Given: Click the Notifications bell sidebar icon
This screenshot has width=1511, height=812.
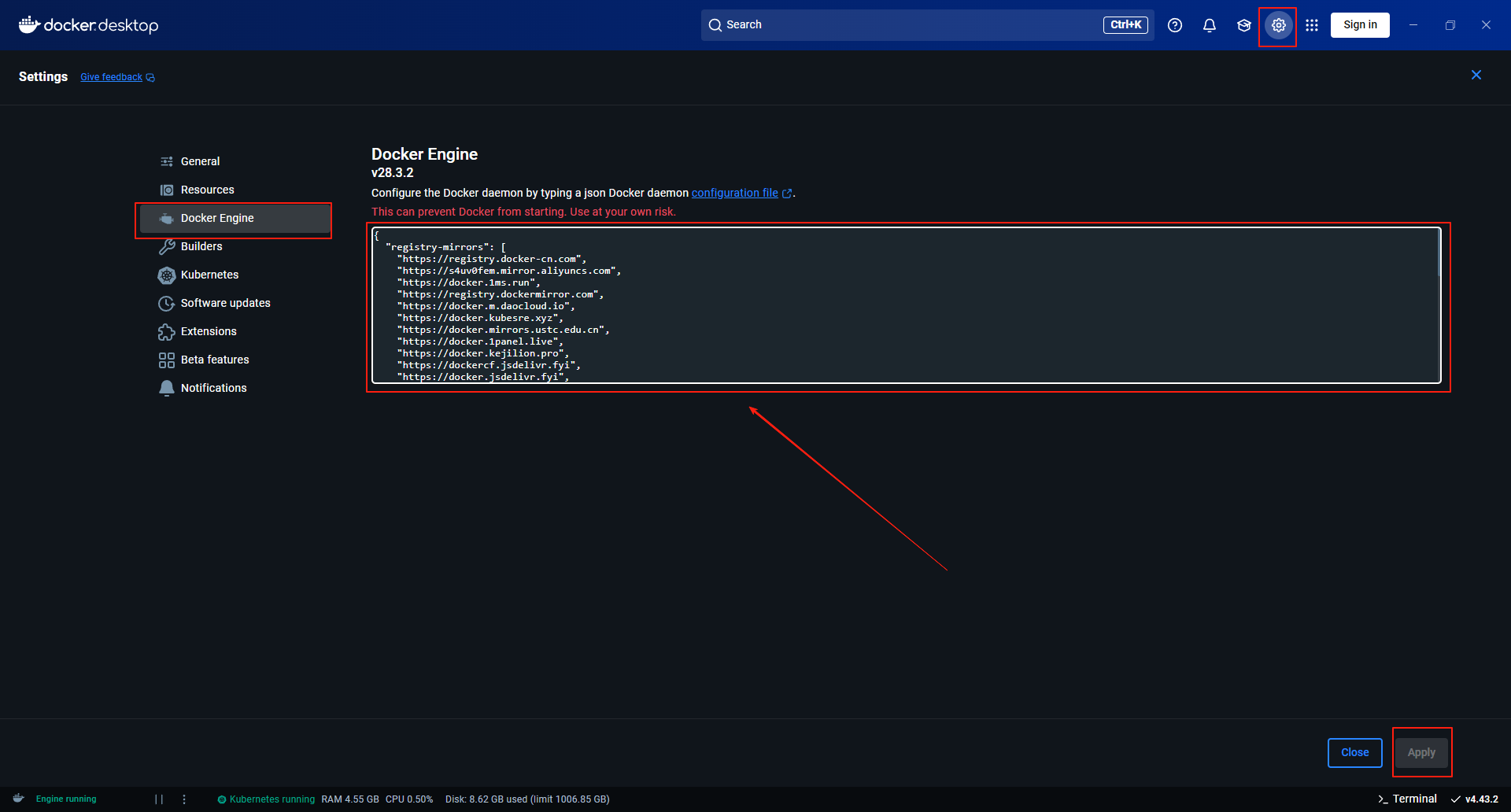Looking at the screenshot, I should tap(167, 388).
